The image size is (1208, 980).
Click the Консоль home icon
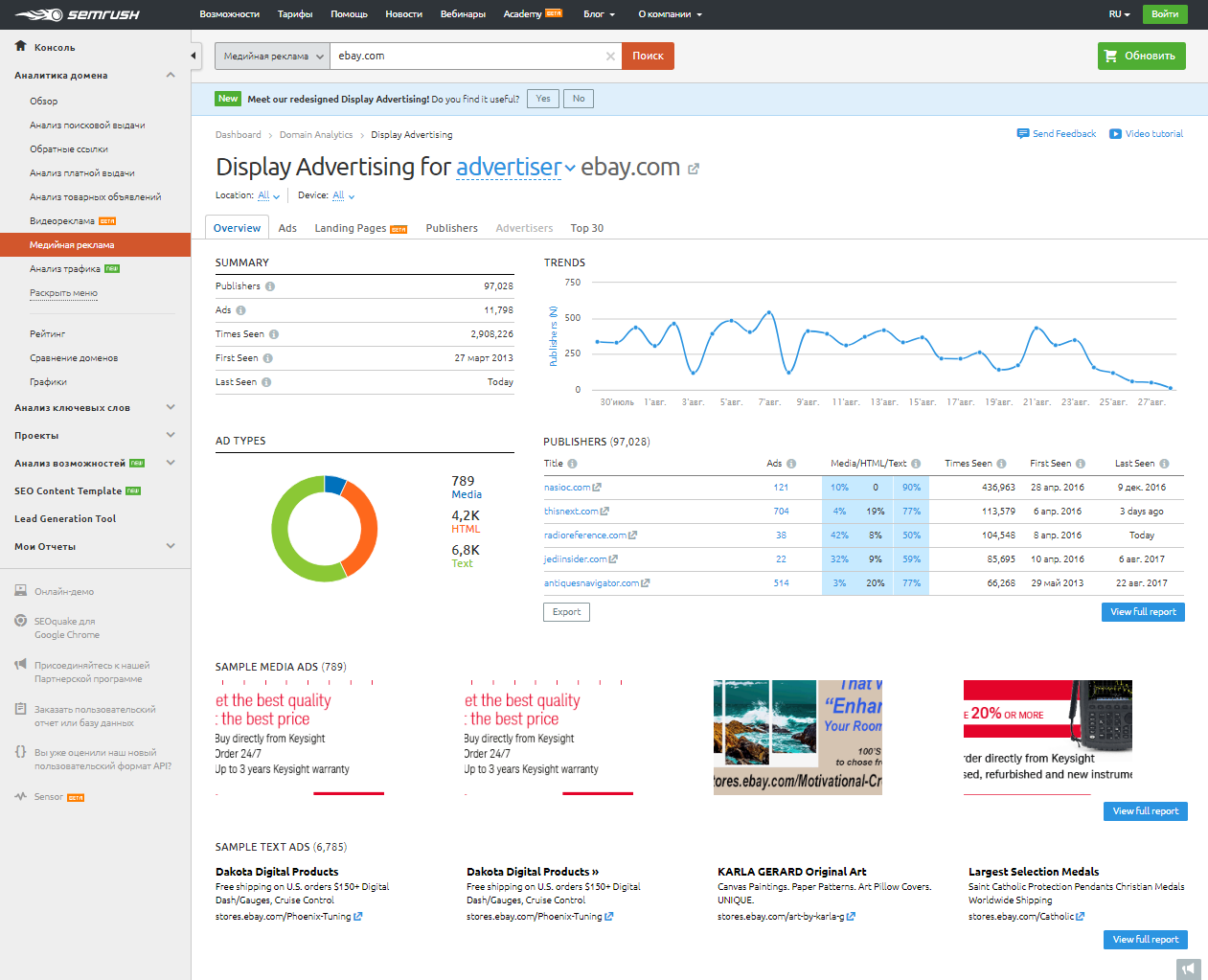click(x=20, y=46)
